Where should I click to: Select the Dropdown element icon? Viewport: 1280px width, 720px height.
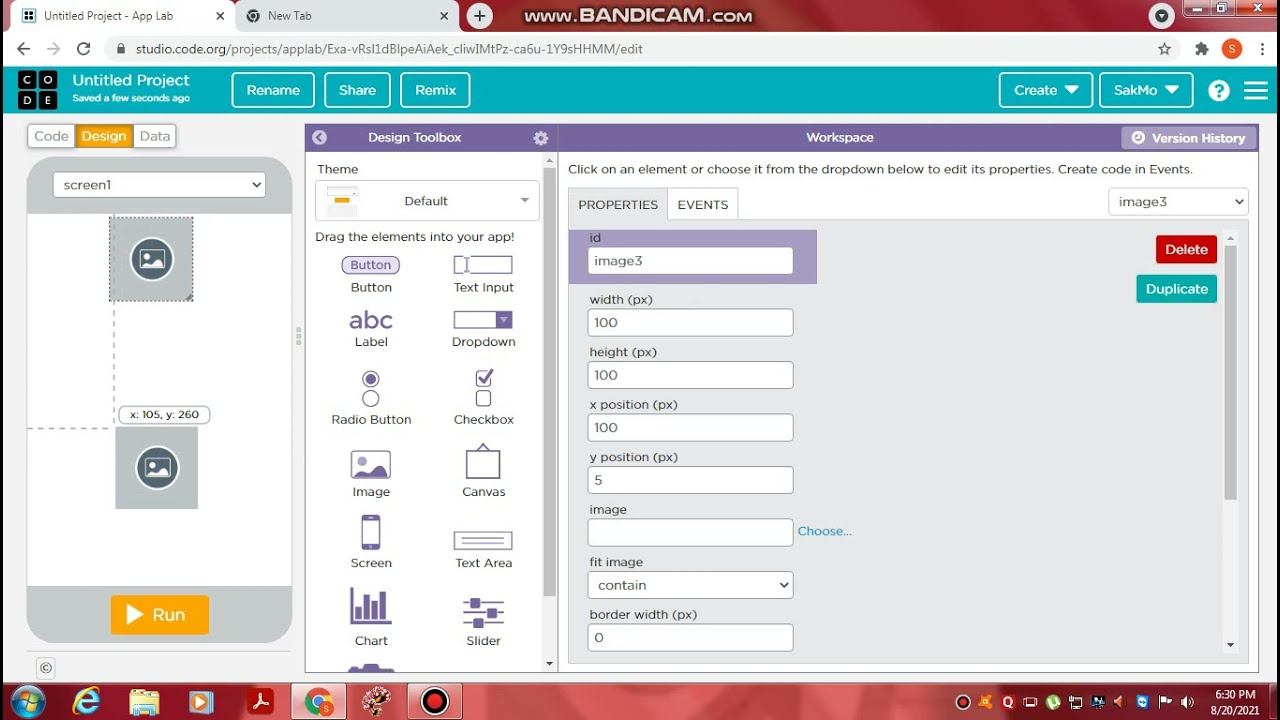click(x=483, y=320)
